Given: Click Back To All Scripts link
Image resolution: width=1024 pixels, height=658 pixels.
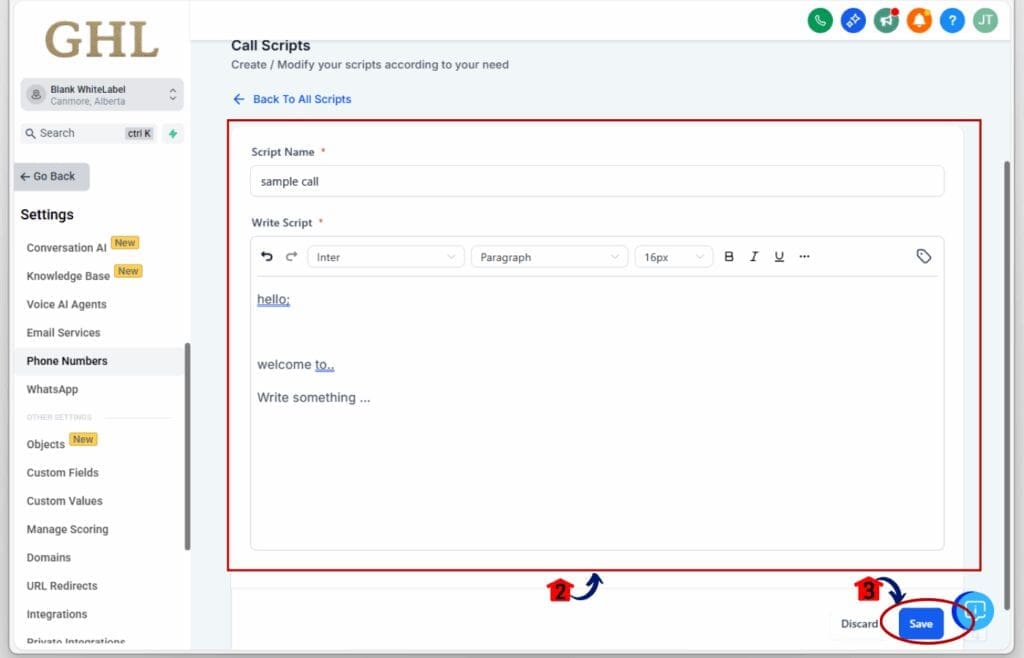Looking at the screenshot, I should [293, 99].
